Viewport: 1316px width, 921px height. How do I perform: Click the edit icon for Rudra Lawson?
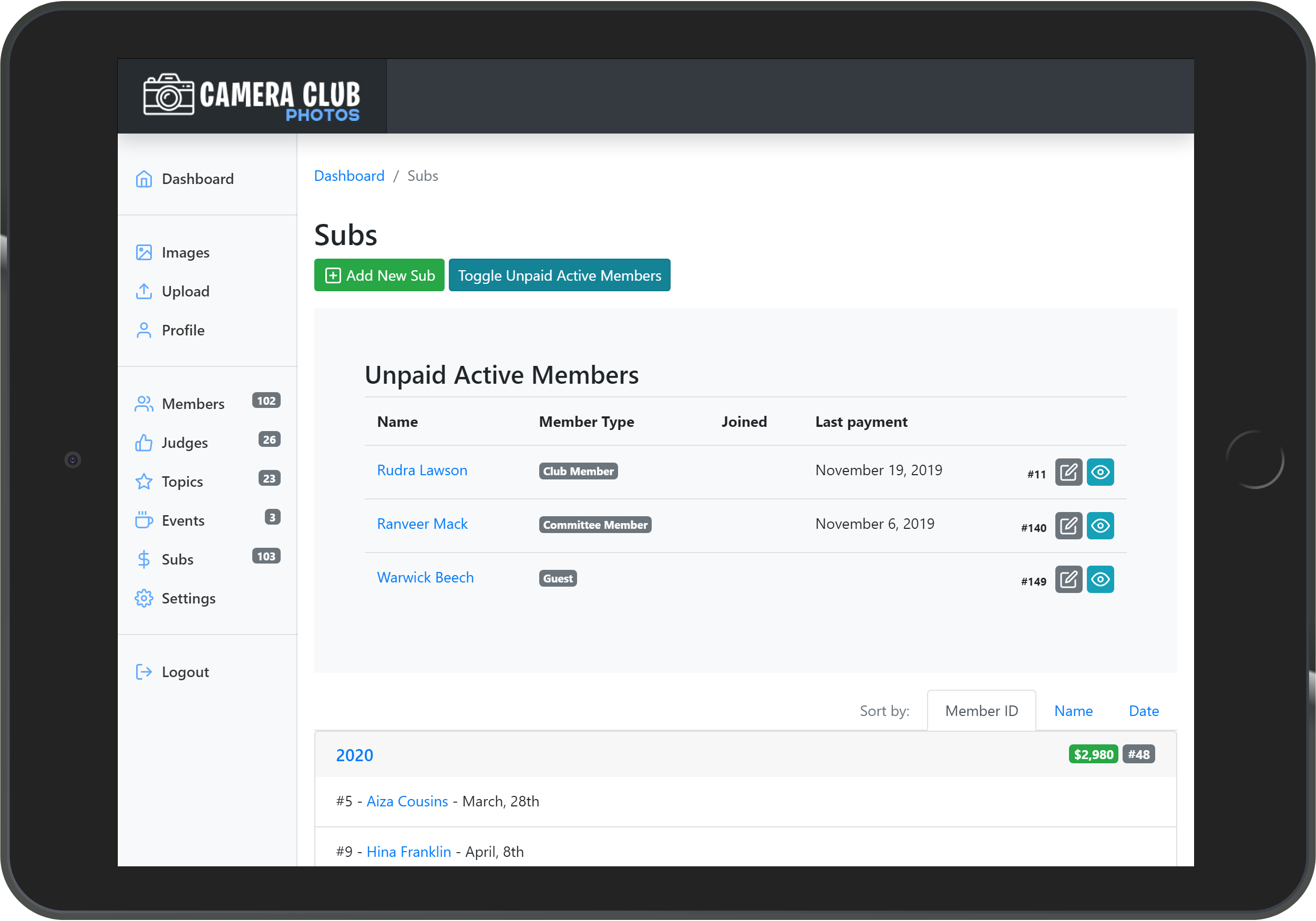click(1068, 472)
